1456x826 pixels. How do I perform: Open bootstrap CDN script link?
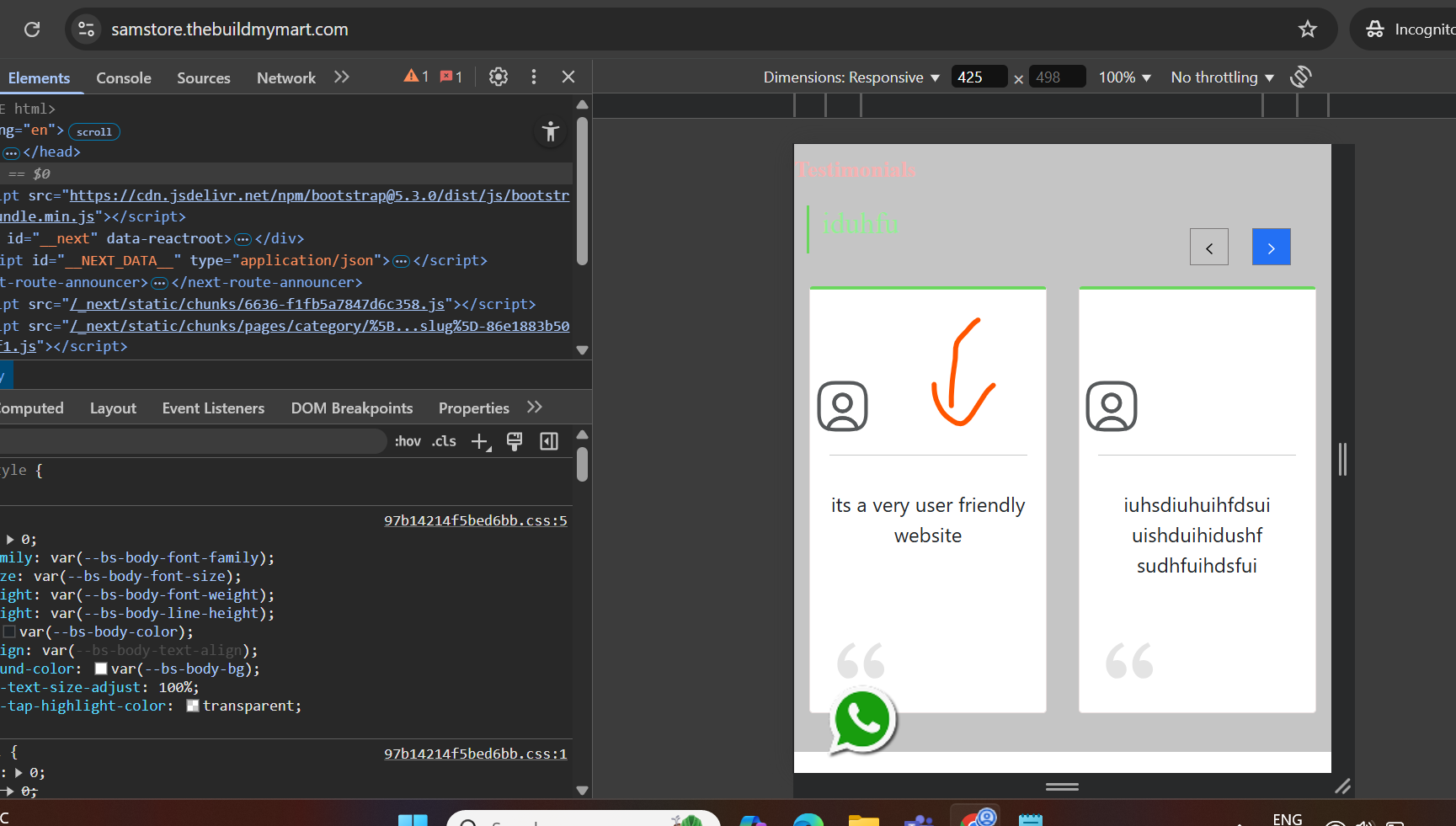(x=319, y=195)
